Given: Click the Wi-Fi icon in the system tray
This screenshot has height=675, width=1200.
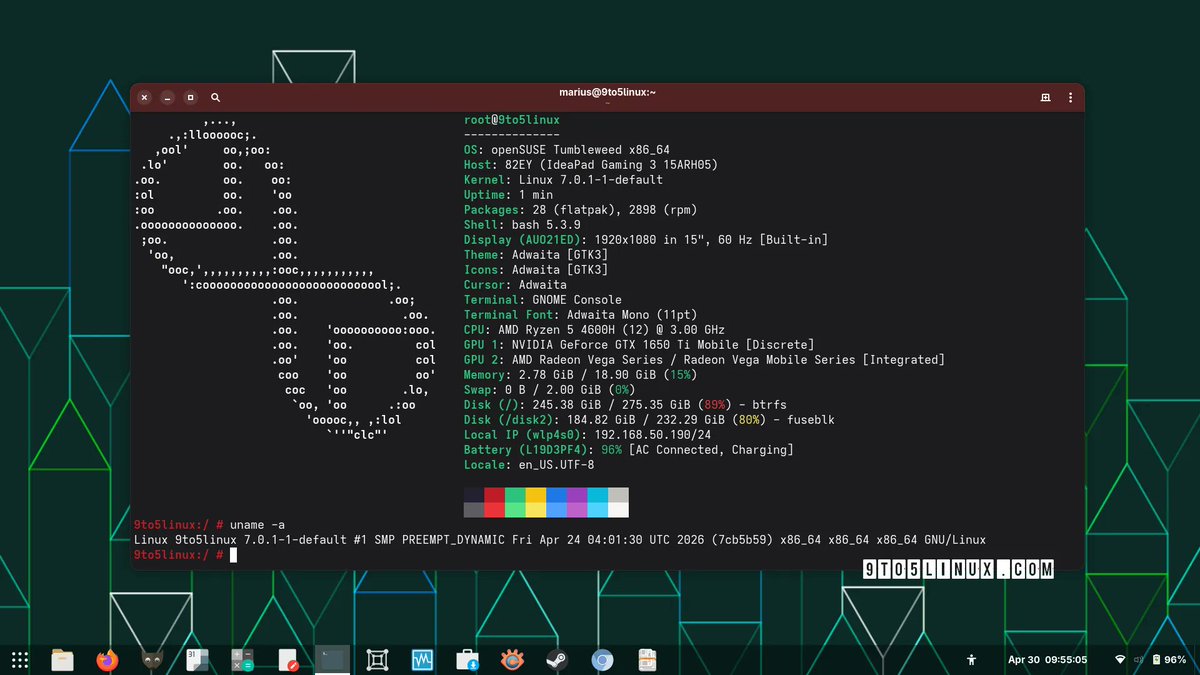Looking at the screenshot, I should coord(1119,660).
